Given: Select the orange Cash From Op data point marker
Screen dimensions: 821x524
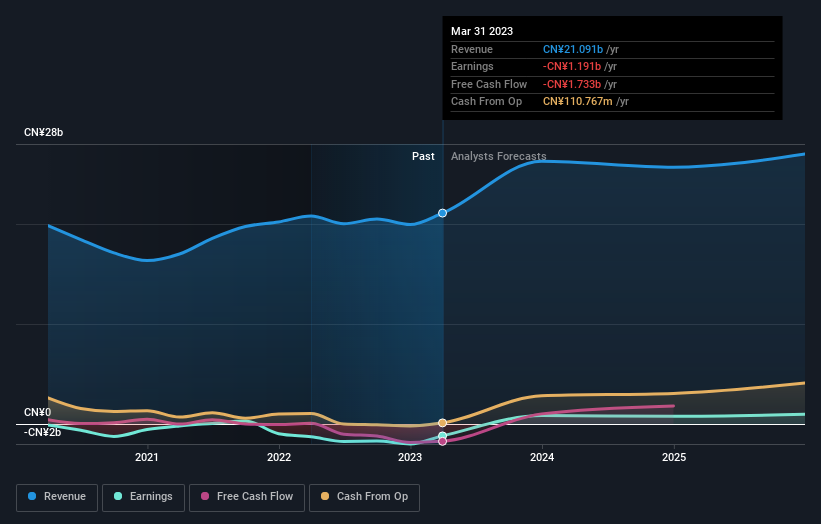Looking at the screenshot, I should point(442,423).
